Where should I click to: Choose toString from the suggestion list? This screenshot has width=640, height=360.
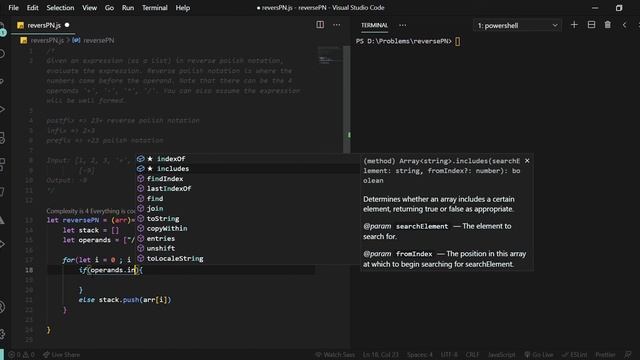[247, 219]
